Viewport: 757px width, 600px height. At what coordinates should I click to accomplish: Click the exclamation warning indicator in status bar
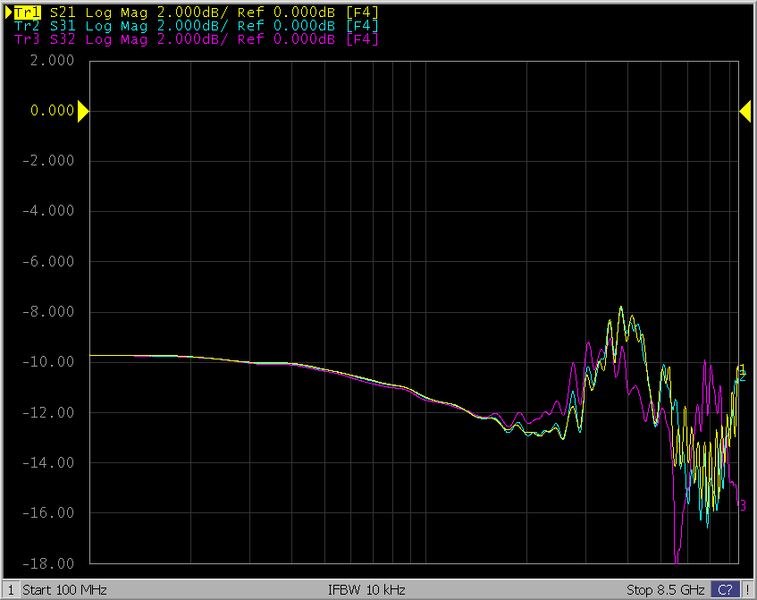click(x=745, y=590)
